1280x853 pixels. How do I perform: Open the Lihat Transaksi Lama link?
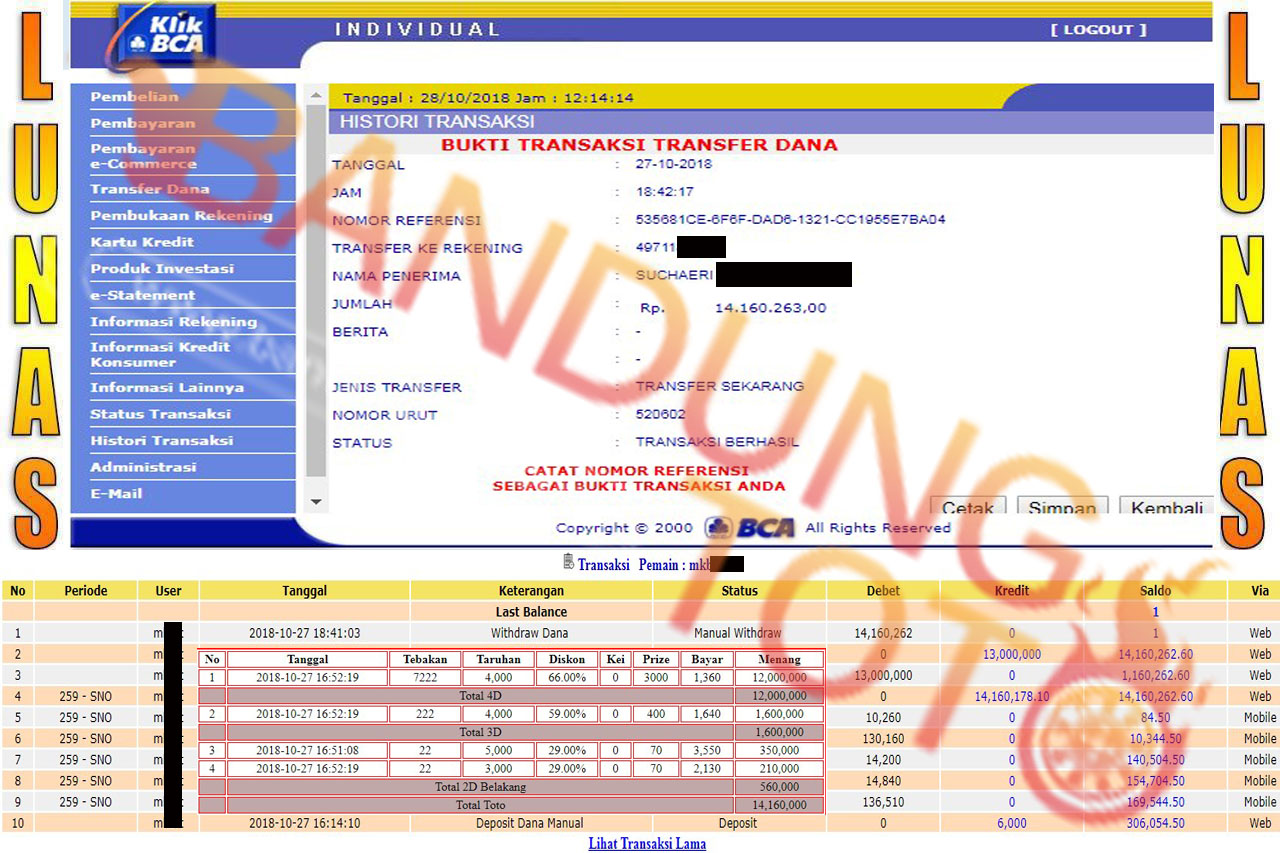pos(647,844)
